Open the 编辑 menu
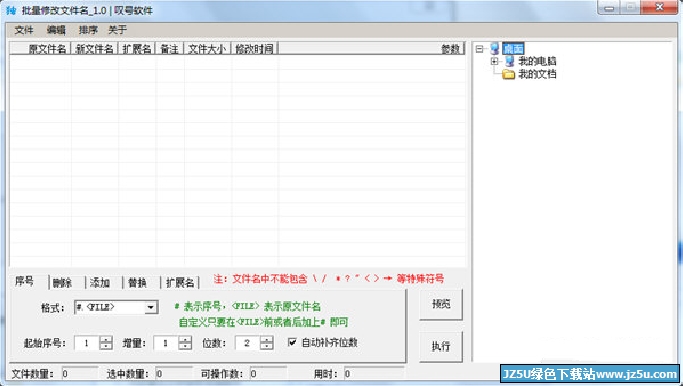This screenshot has height=386, width=683. (56, 30)
